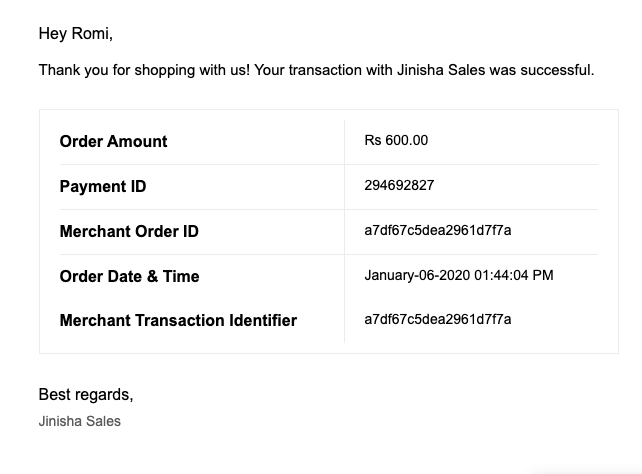Click the January-06-2020 date value

417,275
